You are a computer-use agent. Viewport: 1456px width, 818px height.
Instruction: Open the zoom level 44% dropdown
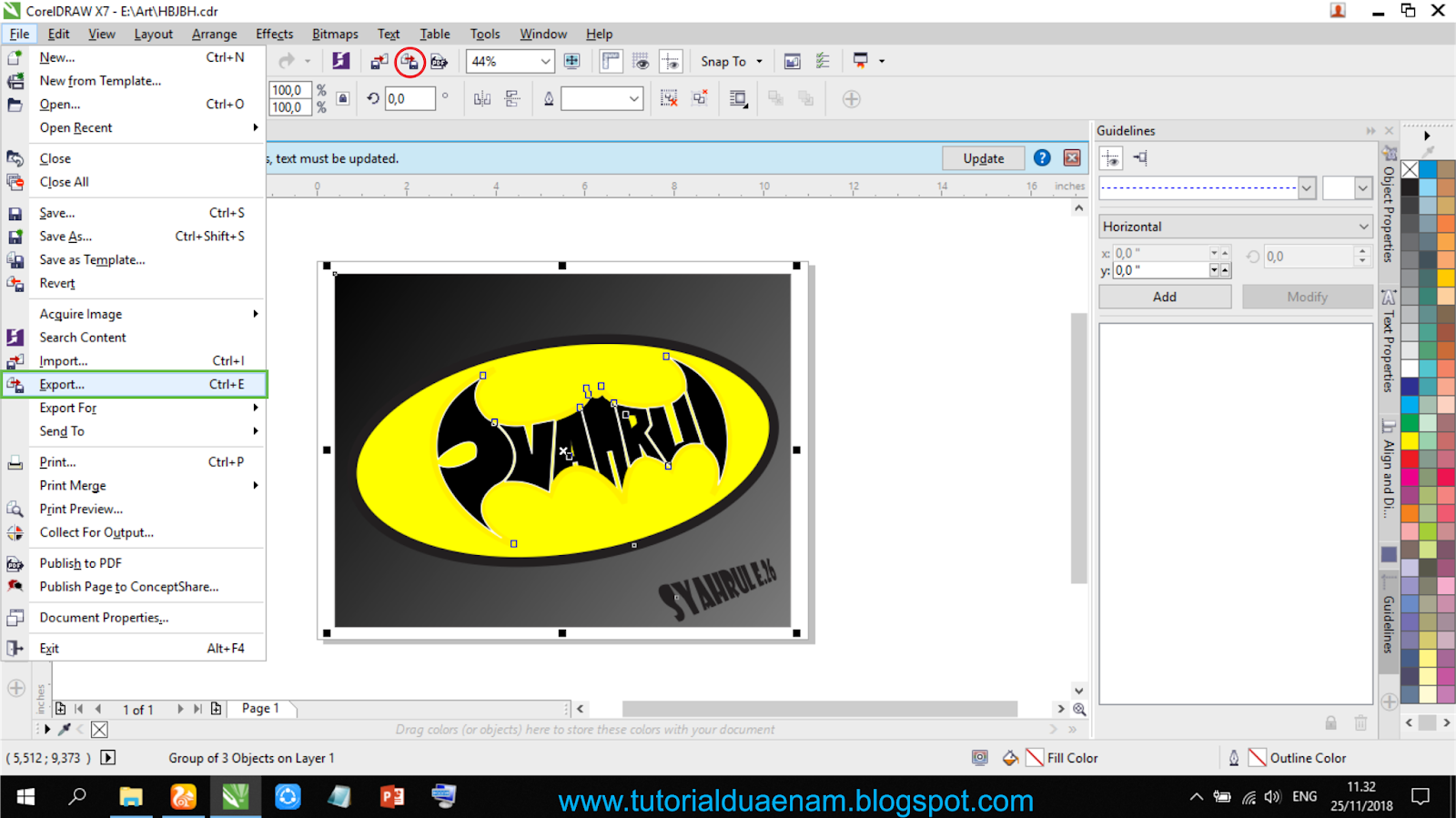pyautogui.click(x=545, y=62)
